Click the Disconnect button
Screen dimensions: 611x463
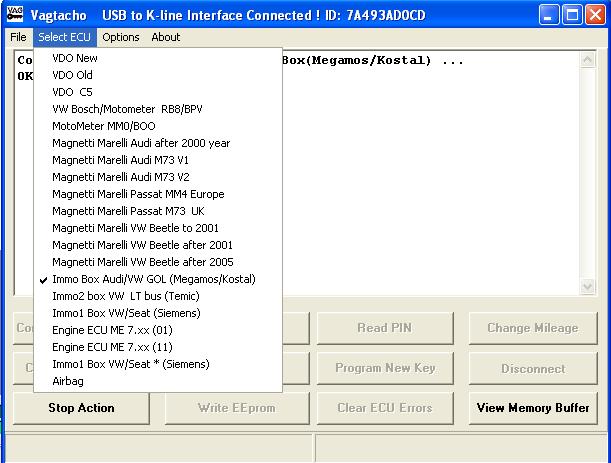click(x=533, y=368)
